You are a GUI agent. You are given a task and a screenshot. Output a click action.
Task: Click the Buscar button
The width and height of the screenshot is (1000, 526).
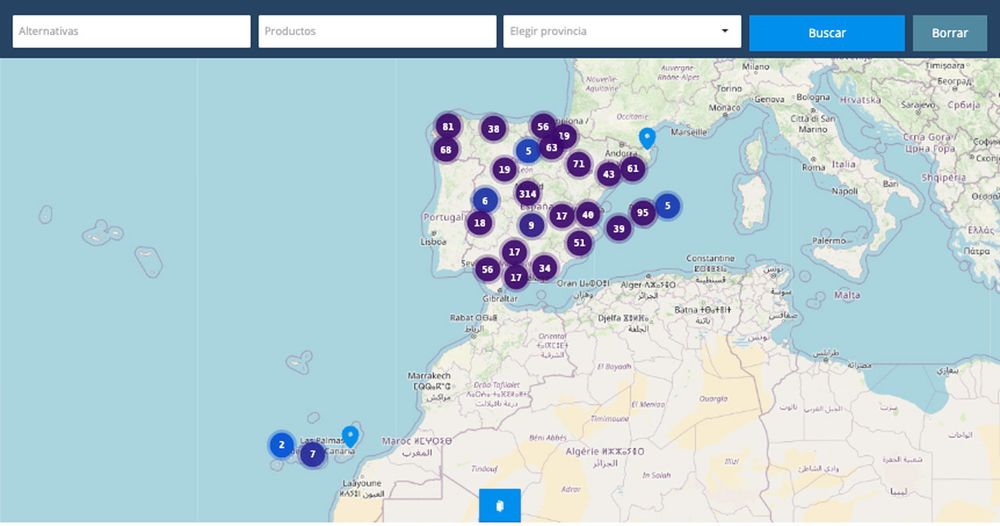(827, 33)
